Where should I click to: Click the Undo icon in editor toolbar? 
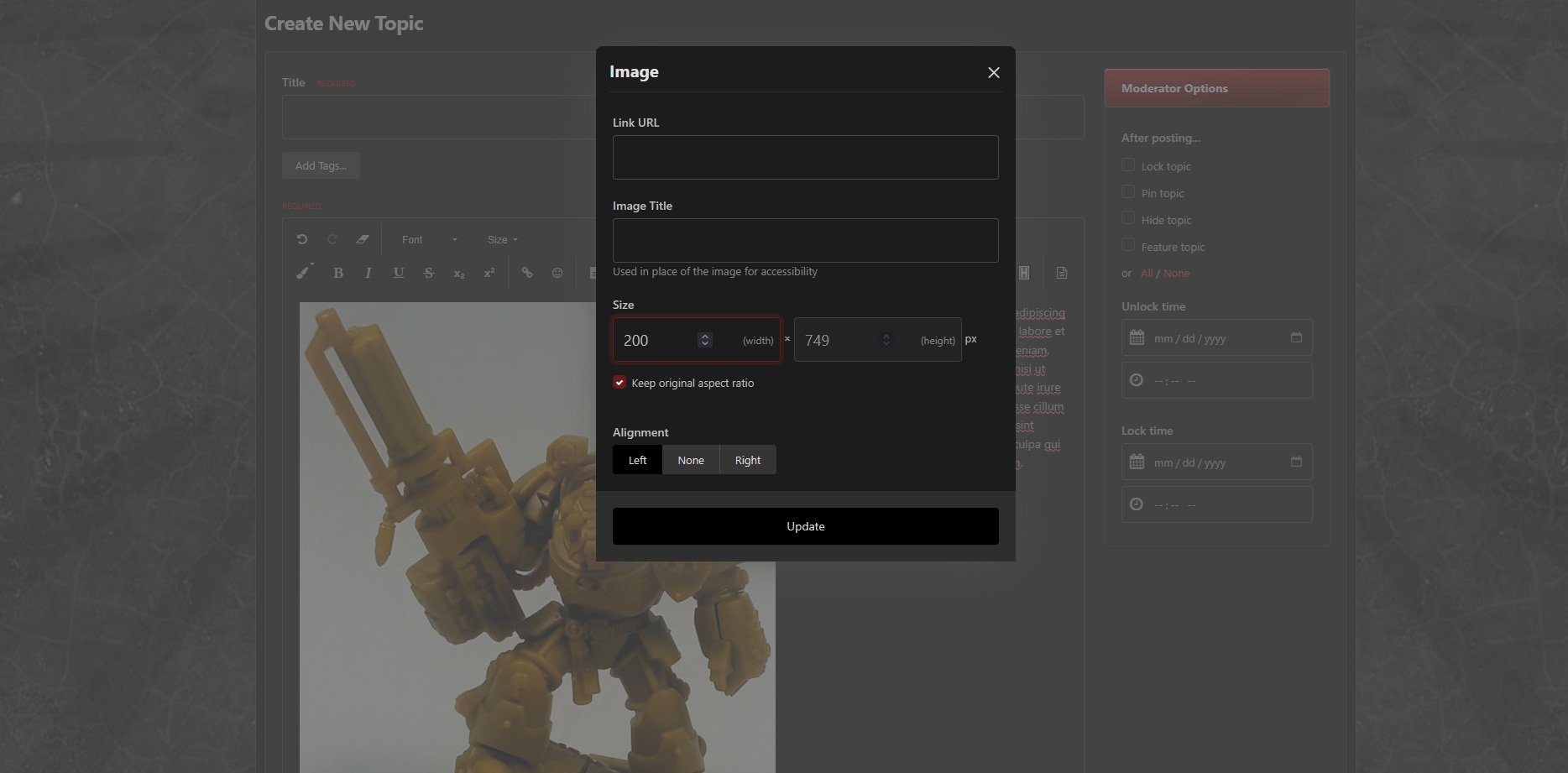[x=302, y=239]
